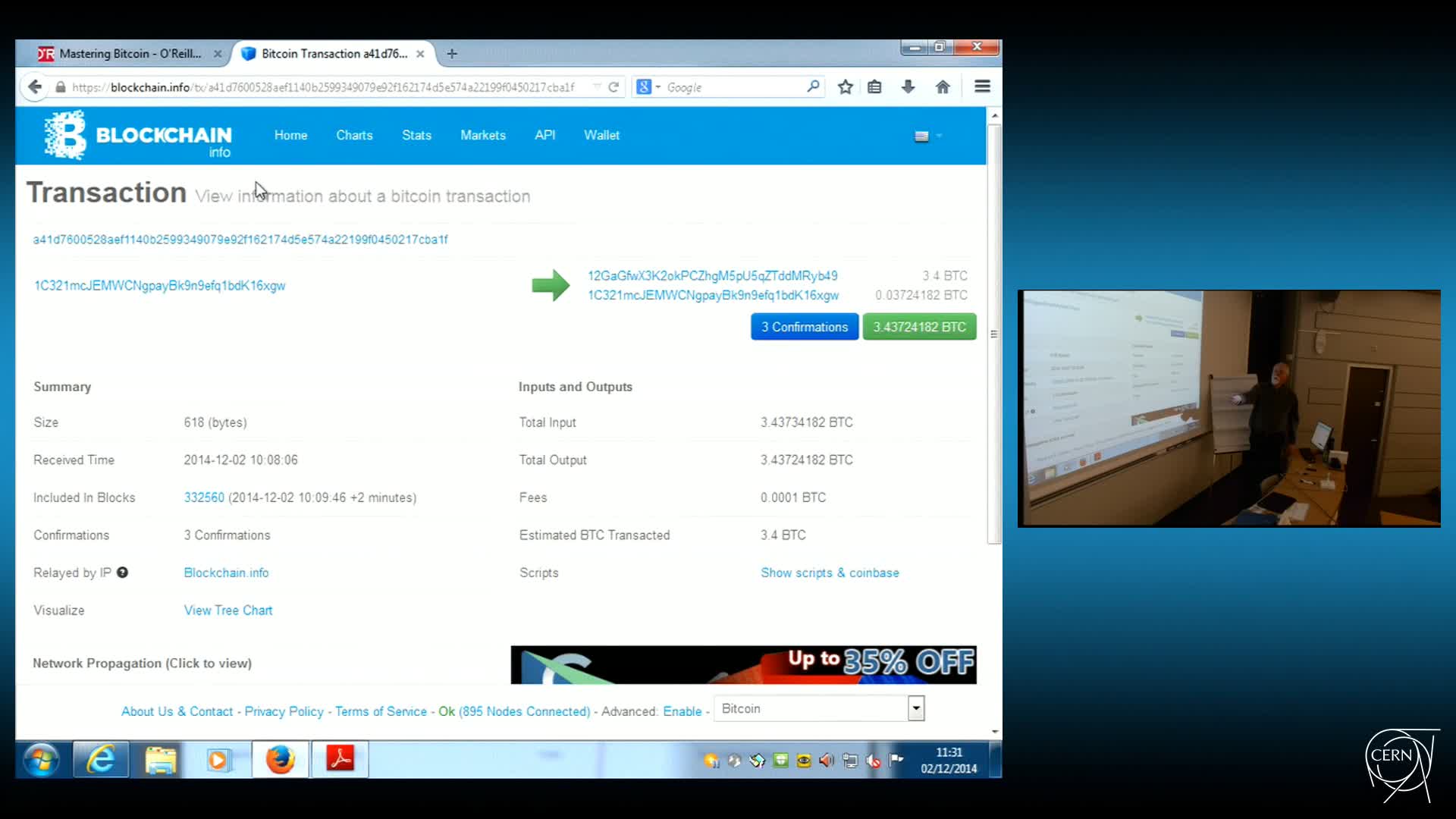Bookmark page using the star icon
Viewport: 1456px width, 819px height.
[x=846, y=87]
